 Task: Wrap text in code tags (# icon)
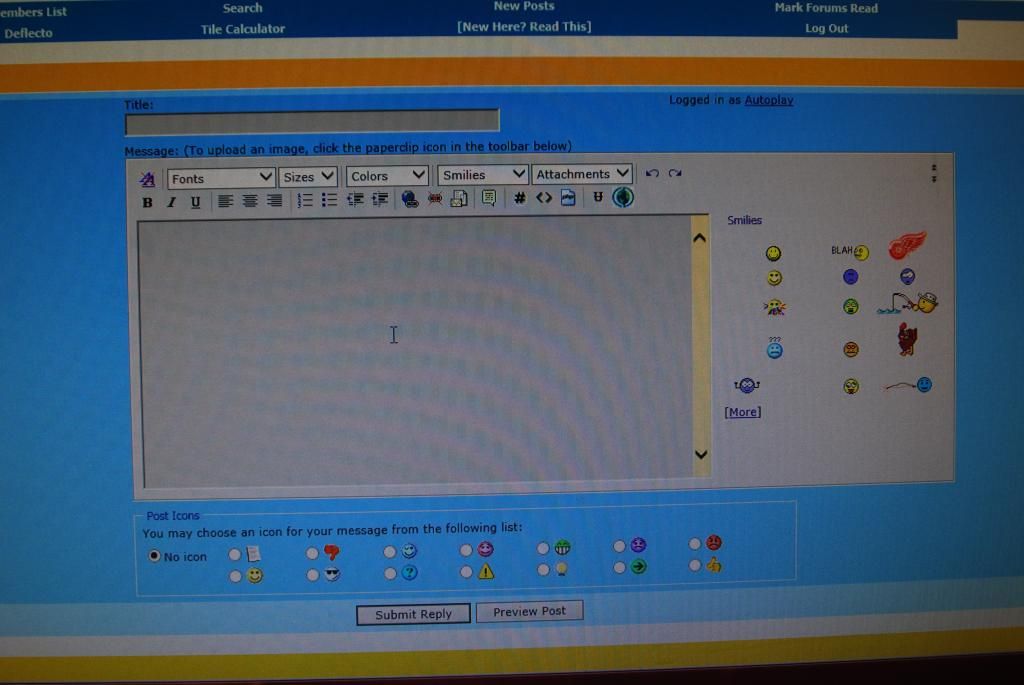(x=520, y=198)
